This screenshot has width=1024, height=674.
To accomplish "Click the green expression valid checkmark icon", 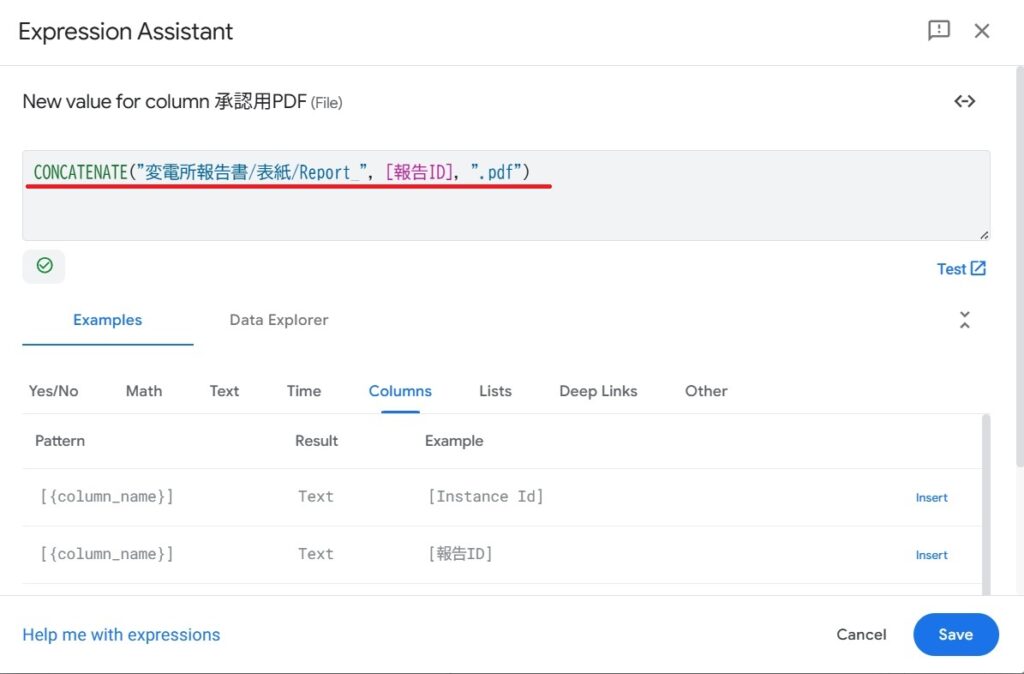I will pos(44,266).
